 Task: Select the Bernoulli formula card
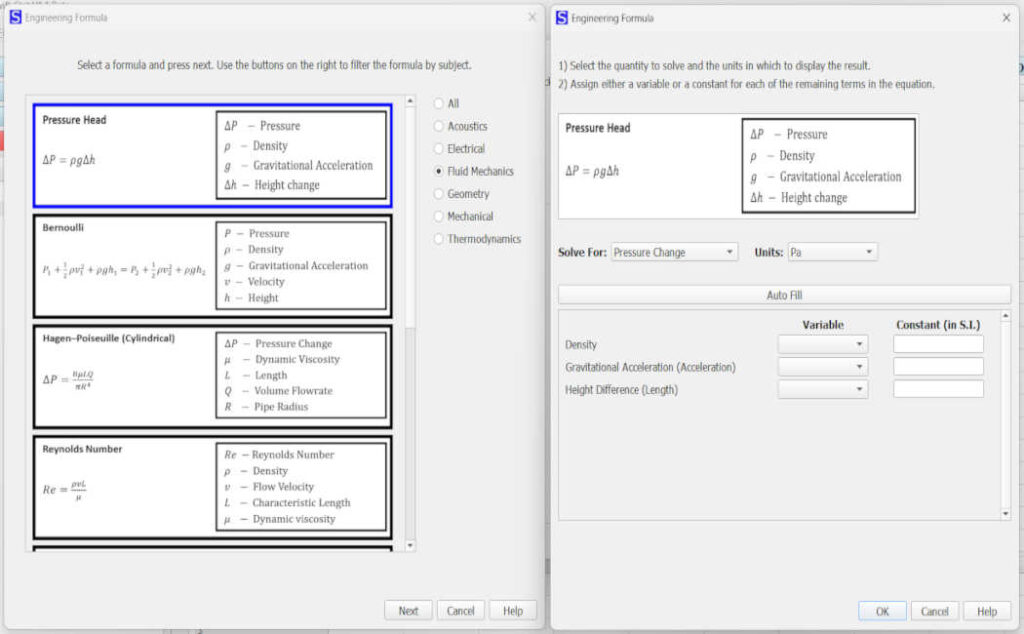coord(211,265)
